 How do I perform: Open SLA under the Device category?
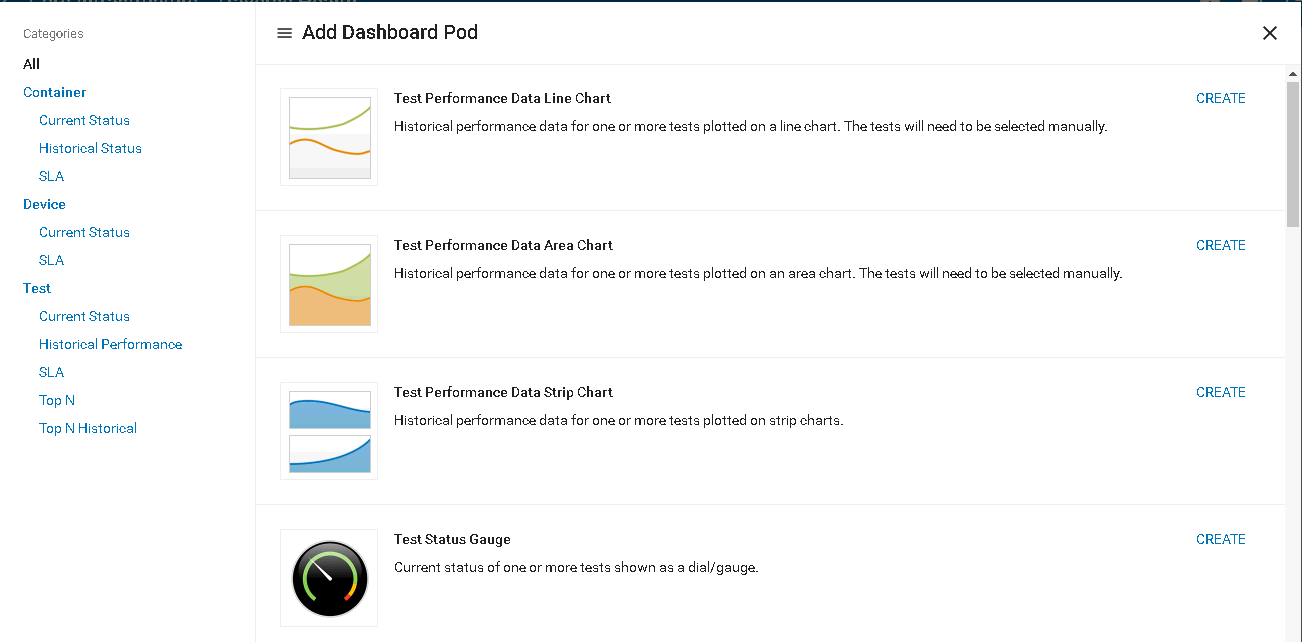(x=51, y=260)
